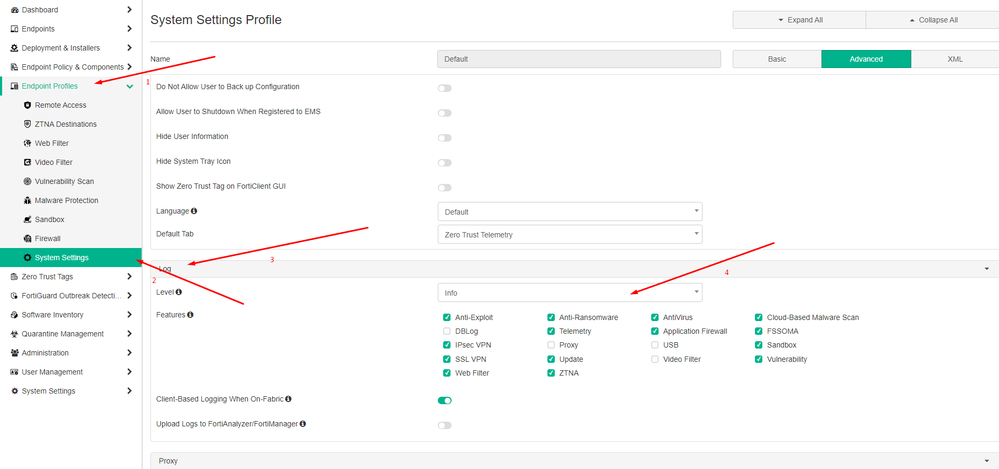The height and width of the screenshot is (469, 999).
Task: Disable Client-Based Logging When On-Fabric
Action: click(444, 400)
